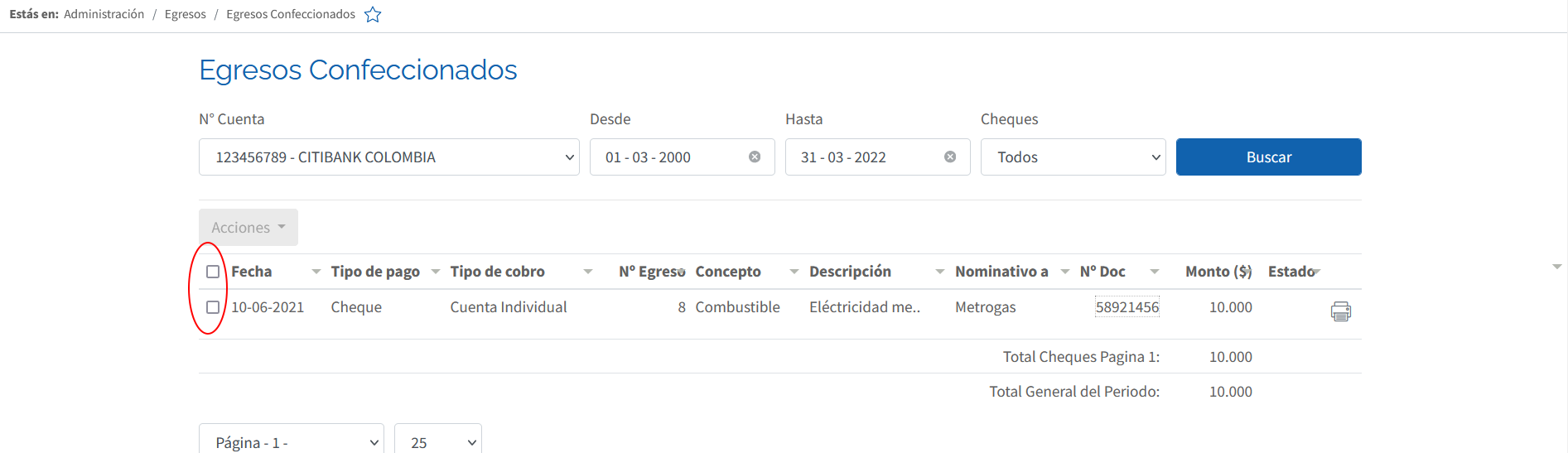
Task: Sort by the Tipo de pago arrow
Action: pyautogui.click(x=436, y=272)
